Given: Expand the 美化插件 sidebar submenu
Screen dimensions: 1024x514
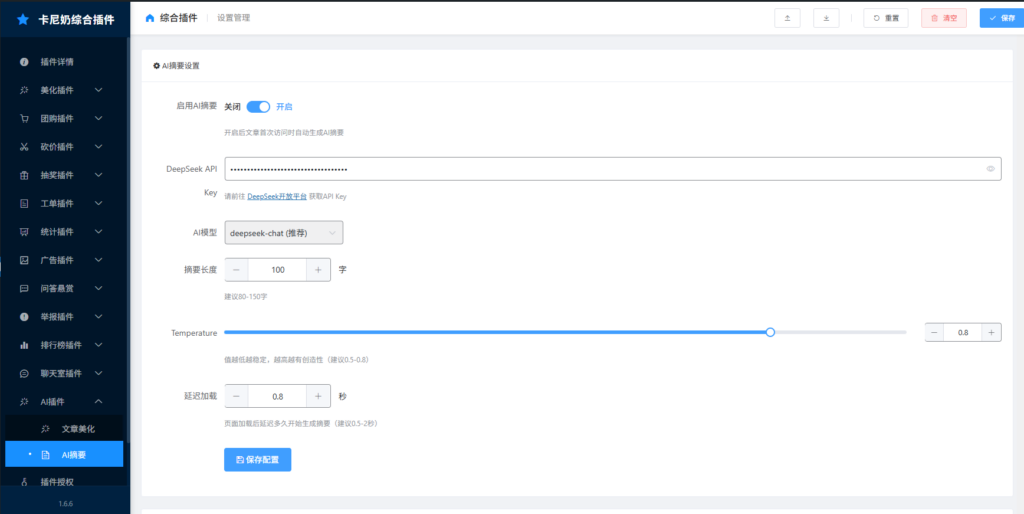Looking at the screenshot, I should click(98, 90).
